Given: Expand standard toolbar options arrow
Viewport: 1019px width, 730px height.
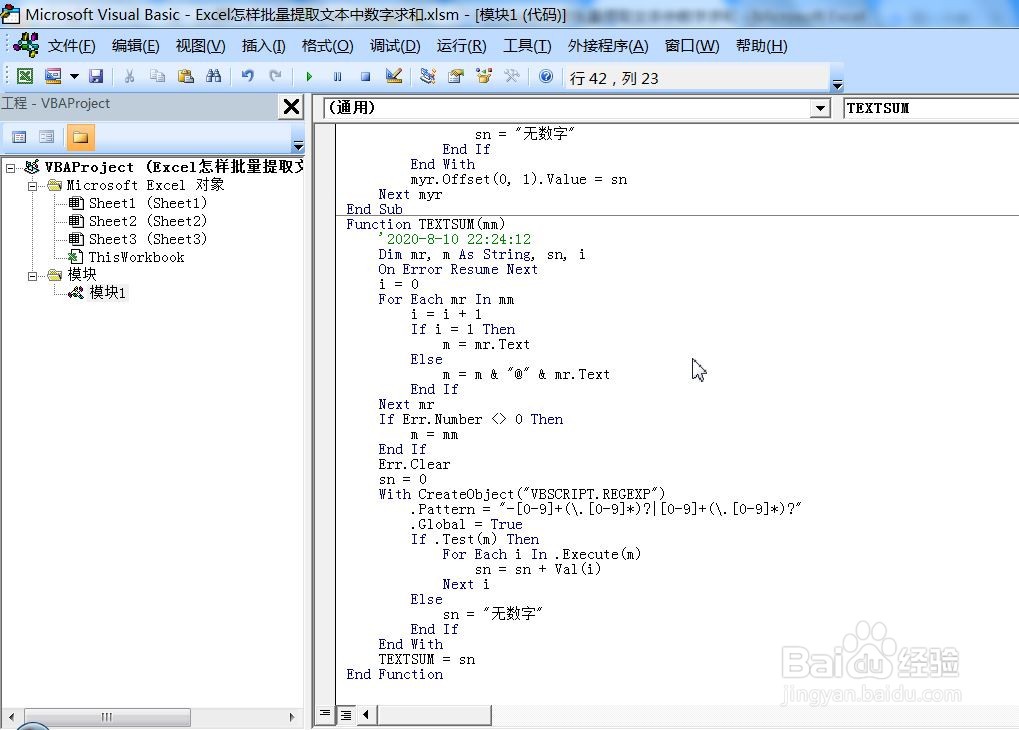Looking at the screenshot, I should click(x=837, y=85).
